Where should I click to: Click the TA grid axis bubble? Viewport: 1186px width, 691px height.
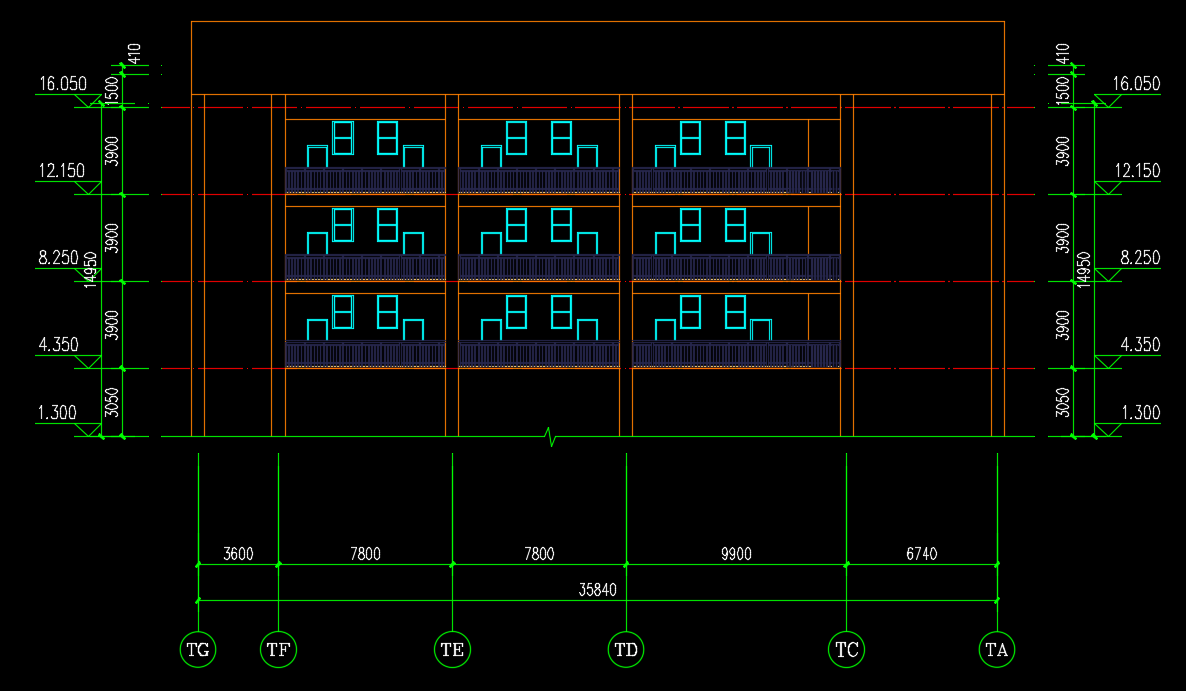click(996, 650)
